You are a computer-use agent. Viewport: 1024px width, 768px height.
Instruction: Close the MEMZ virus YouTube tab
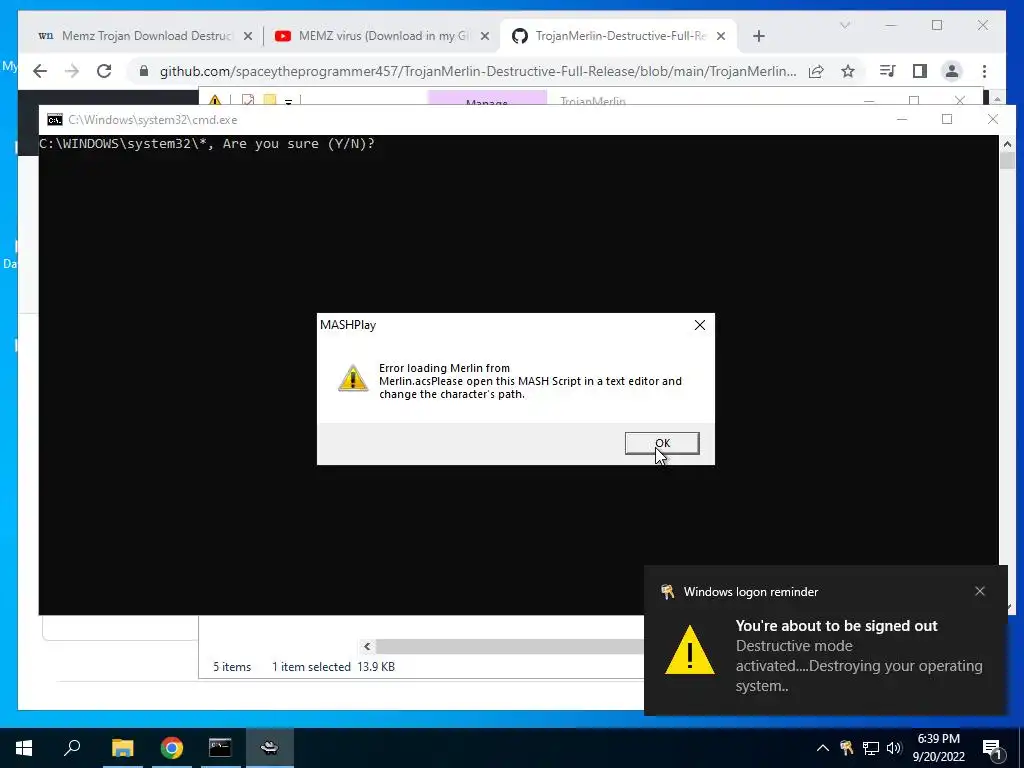[x=485, y=37]
